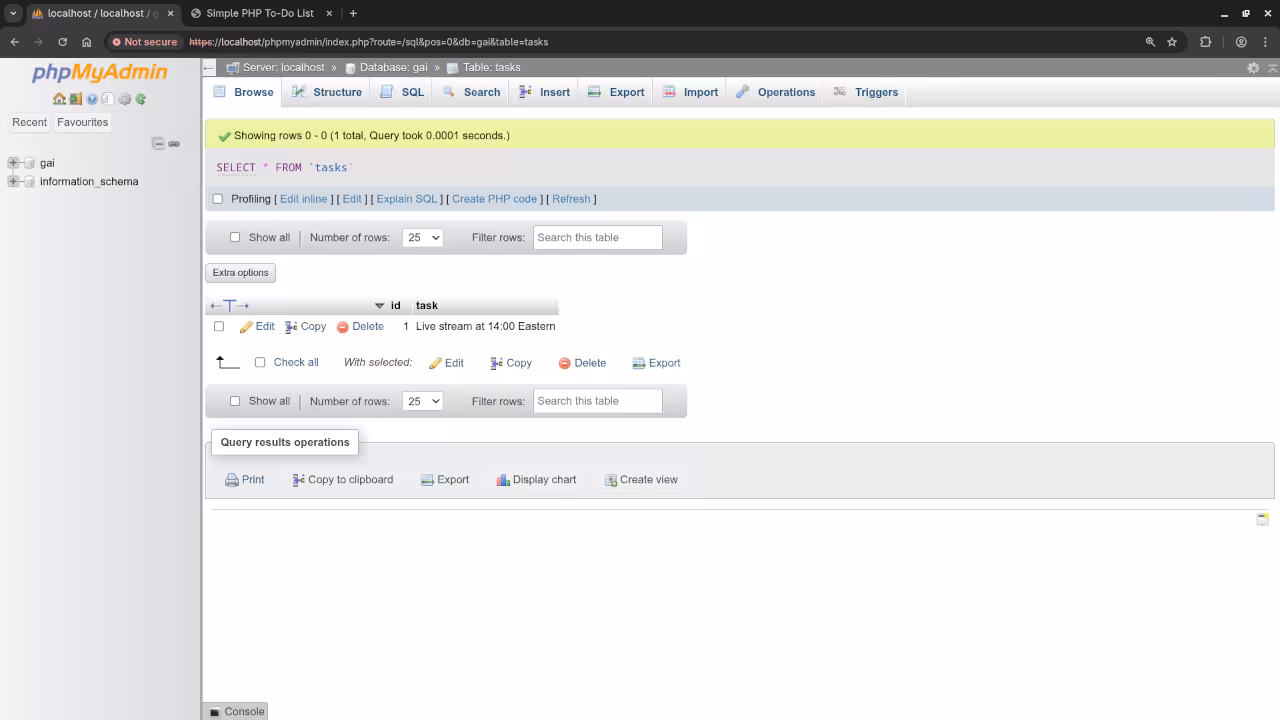
Task: Open the Triggers tab
Action: (866, 92)
